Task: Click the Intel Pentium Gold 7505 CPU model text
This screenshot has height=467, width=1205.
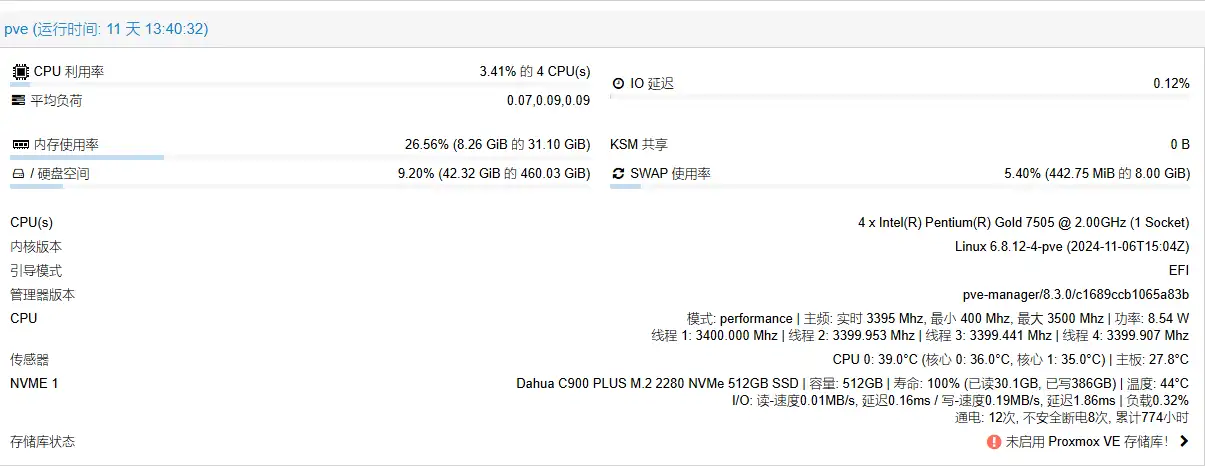Action: click(1023, 223)
